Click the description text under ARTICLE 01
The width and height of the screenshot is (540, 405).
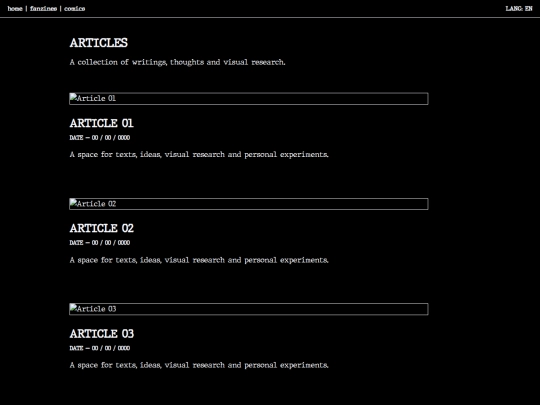[x=199, y=155]
